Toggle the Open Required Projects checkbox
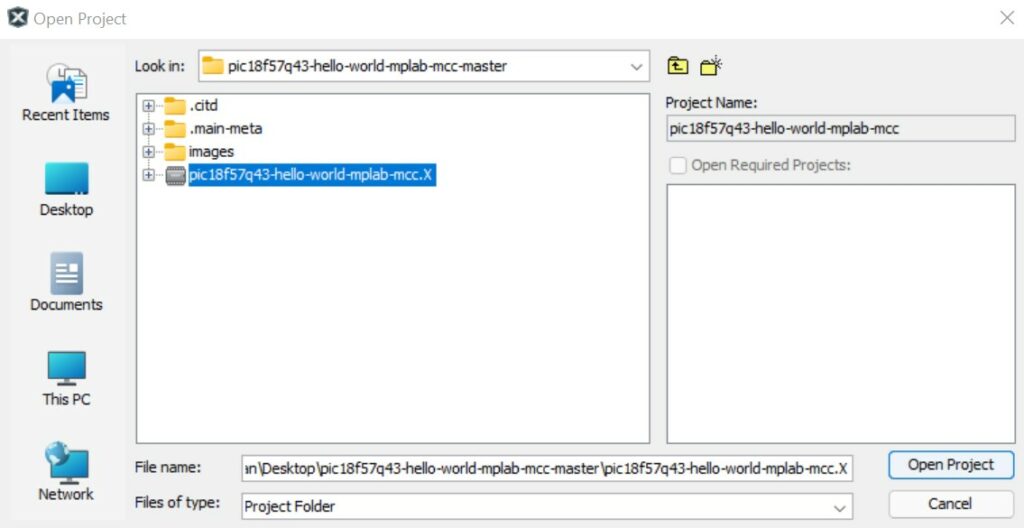The width and height of the screenshot is (1024, 528). click(x=678, y=165)
